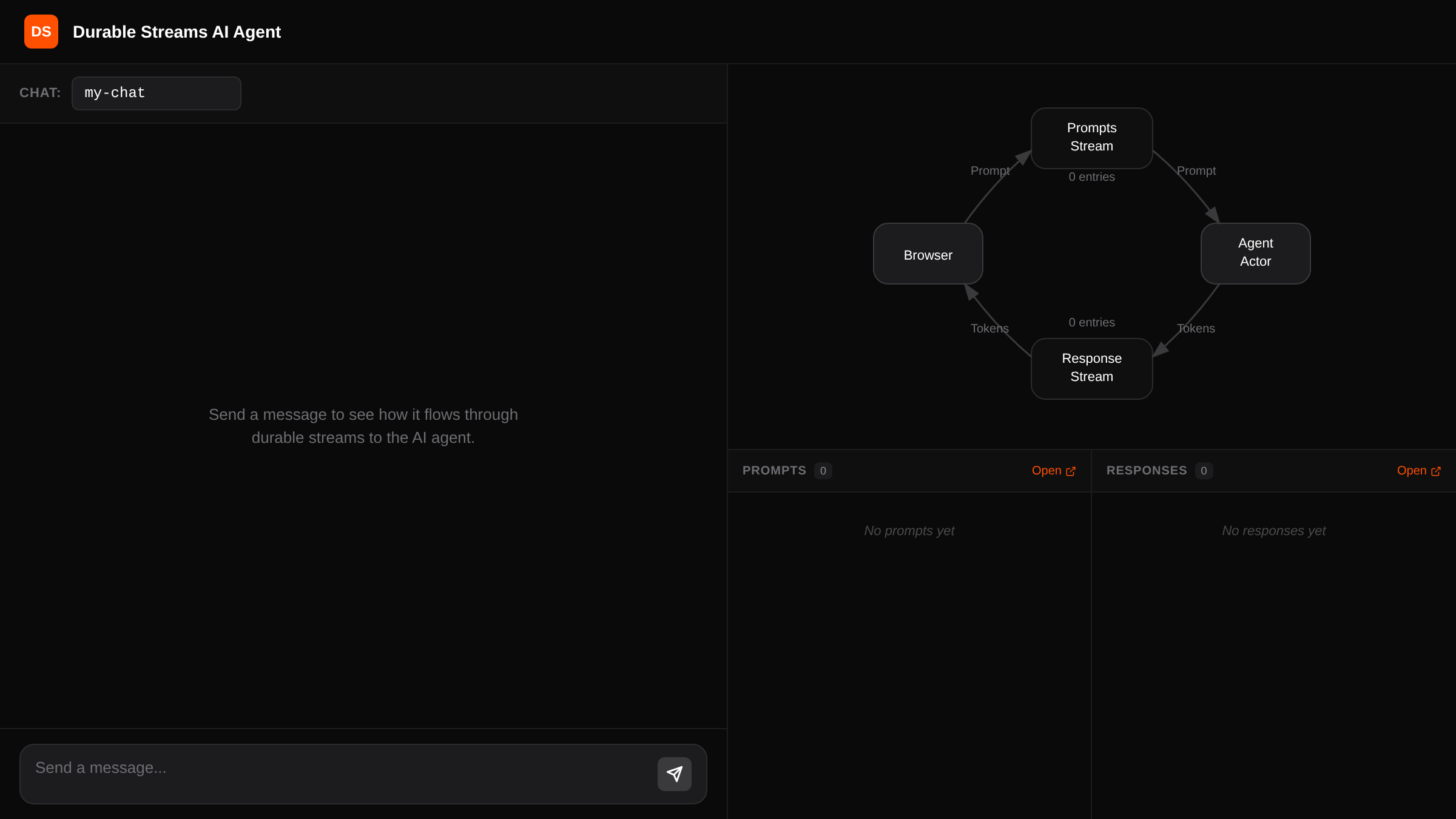Click the CHAT label on the left panel
Viewport: 1456px width, 819px height.
click(x=39, y=92)
